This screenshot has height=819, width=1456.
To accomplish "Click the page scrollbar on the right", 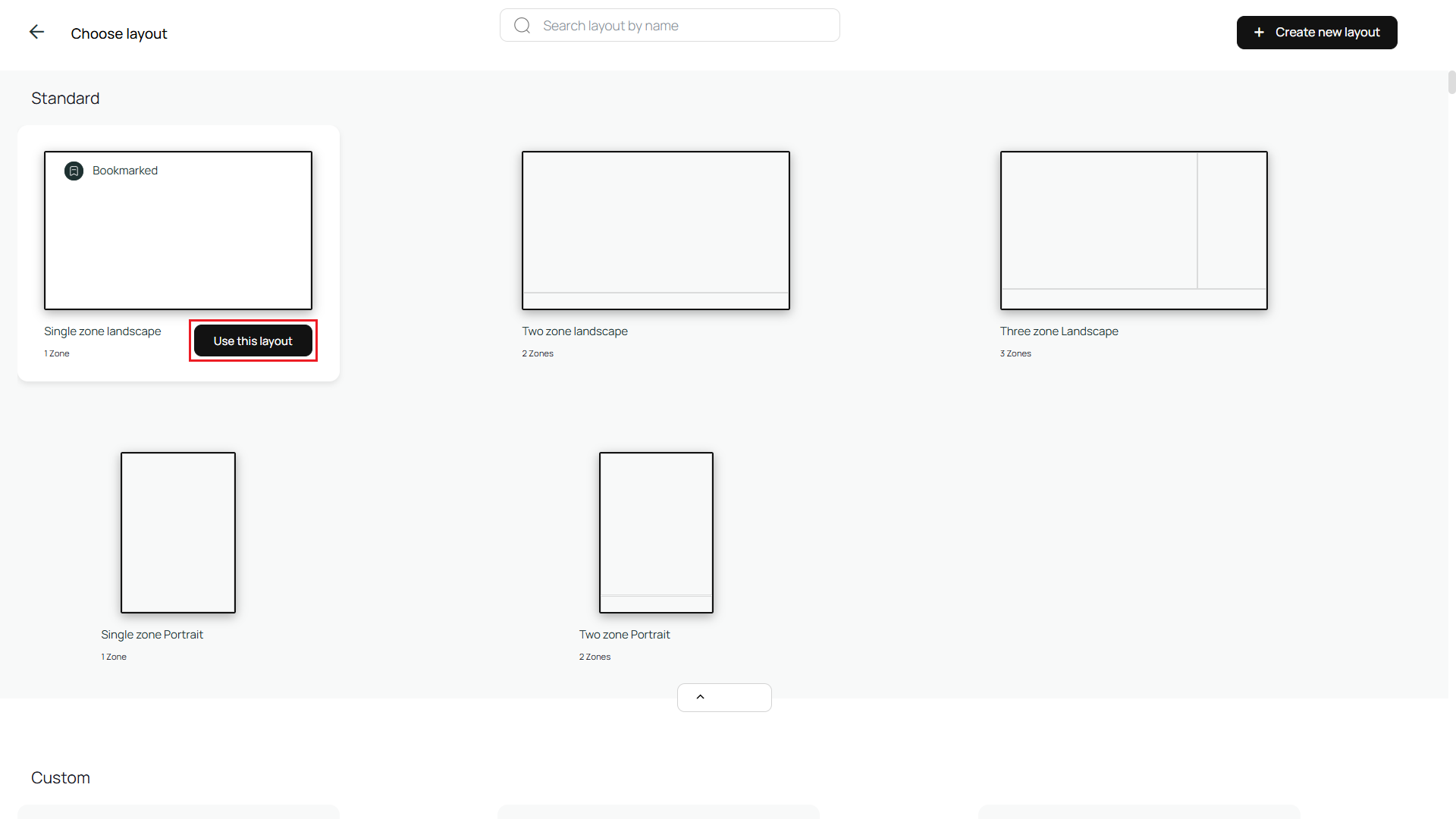I will click(1450, 82).
